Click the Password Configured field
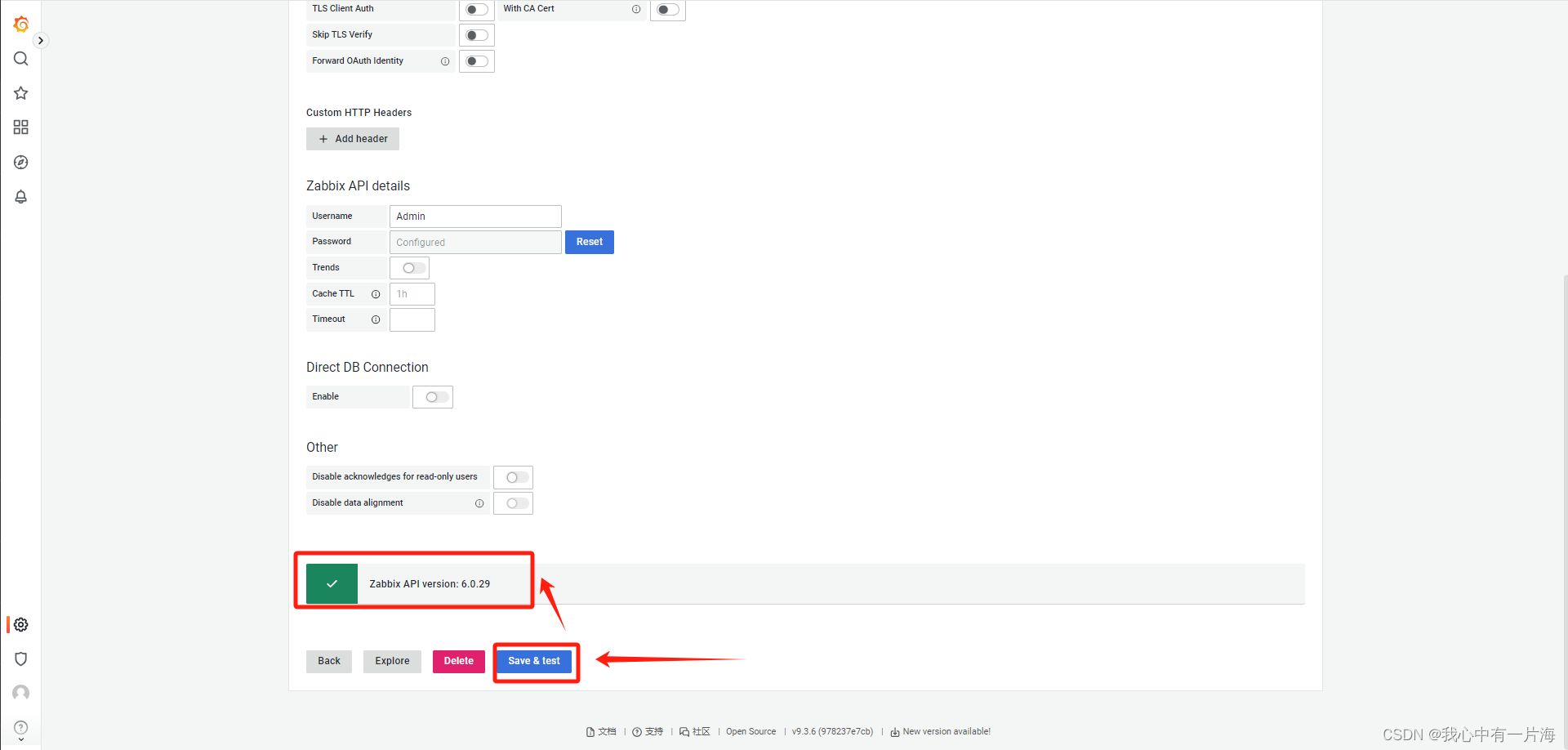Viewport: 1568px width, 750px height. coord(475,243)
